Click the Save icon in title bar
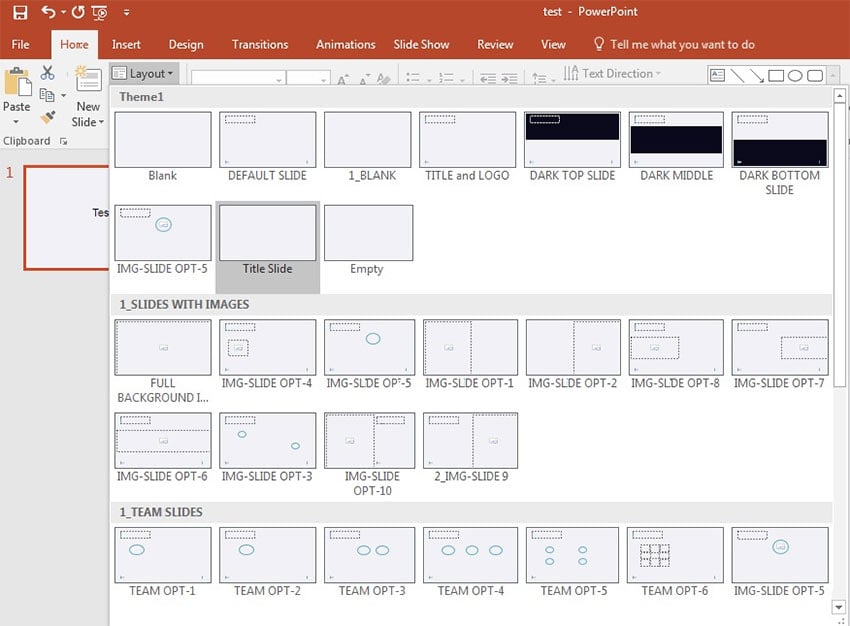Viewport: 850px width, 626px height. tap(20, 13)
